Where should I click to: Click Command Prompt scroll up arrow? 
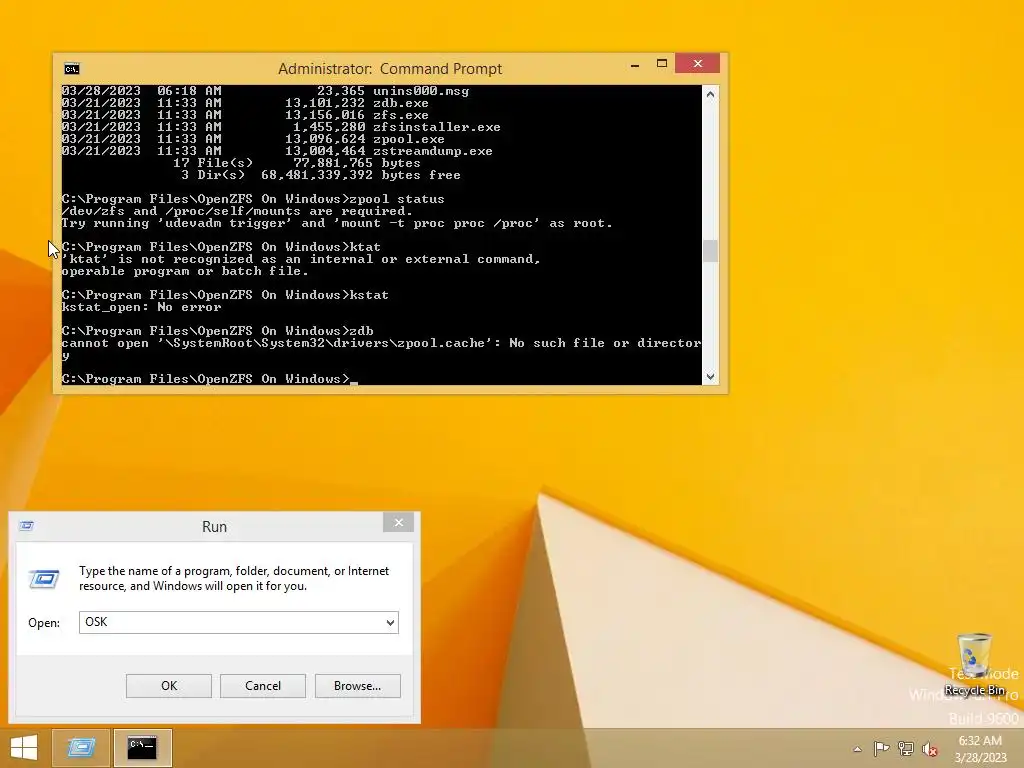click(711, 94)
